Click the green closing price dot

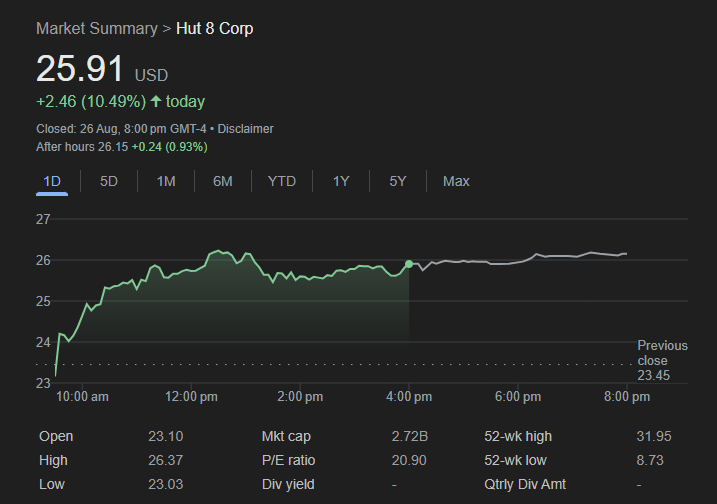(x=409, y=264)
